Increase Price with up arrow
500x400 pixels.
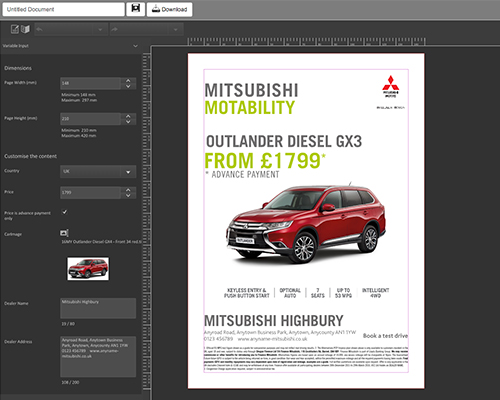click(x=128, y=190)
